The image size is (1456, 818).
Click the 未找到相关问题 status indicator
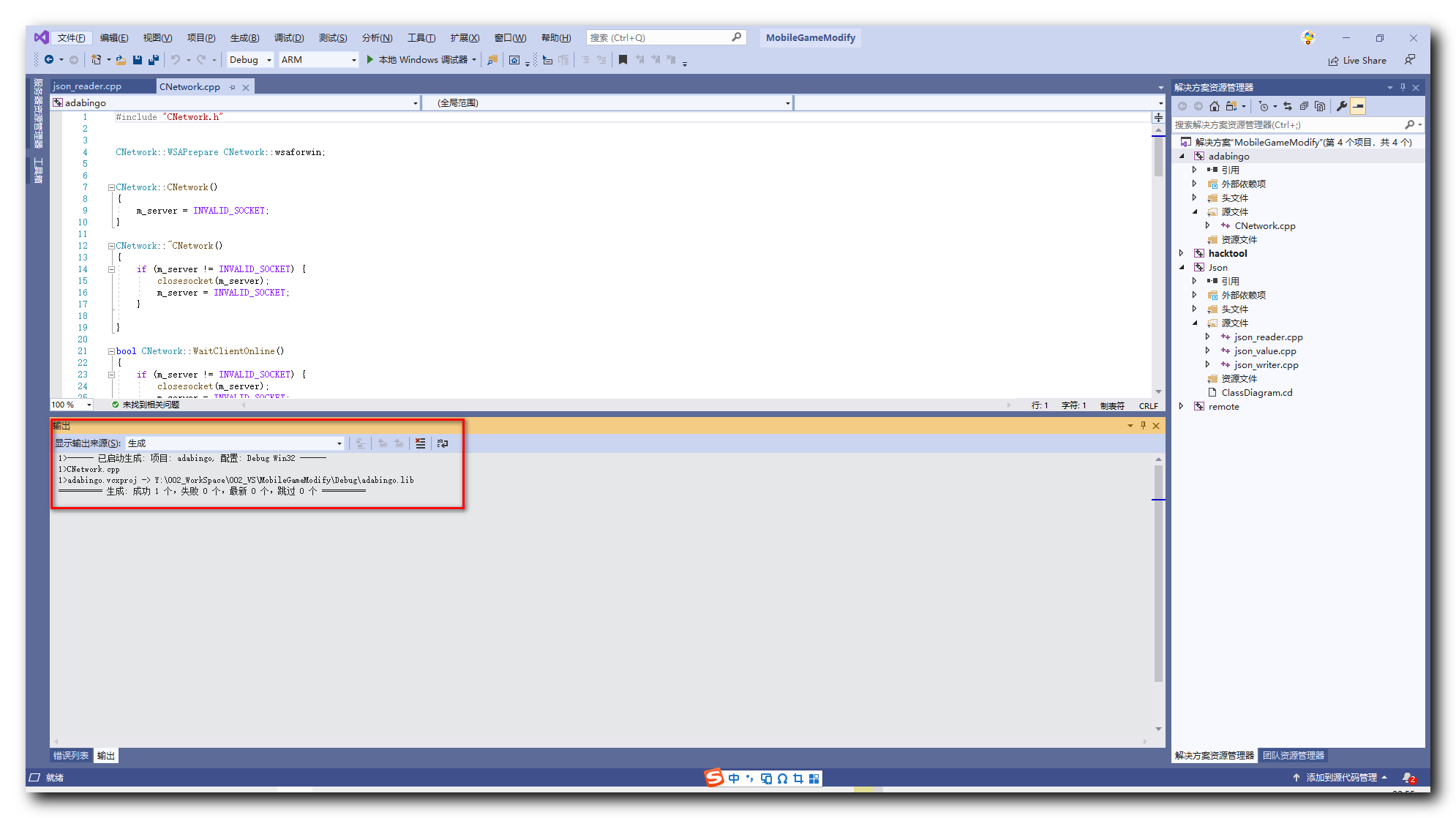pos(146,405)
